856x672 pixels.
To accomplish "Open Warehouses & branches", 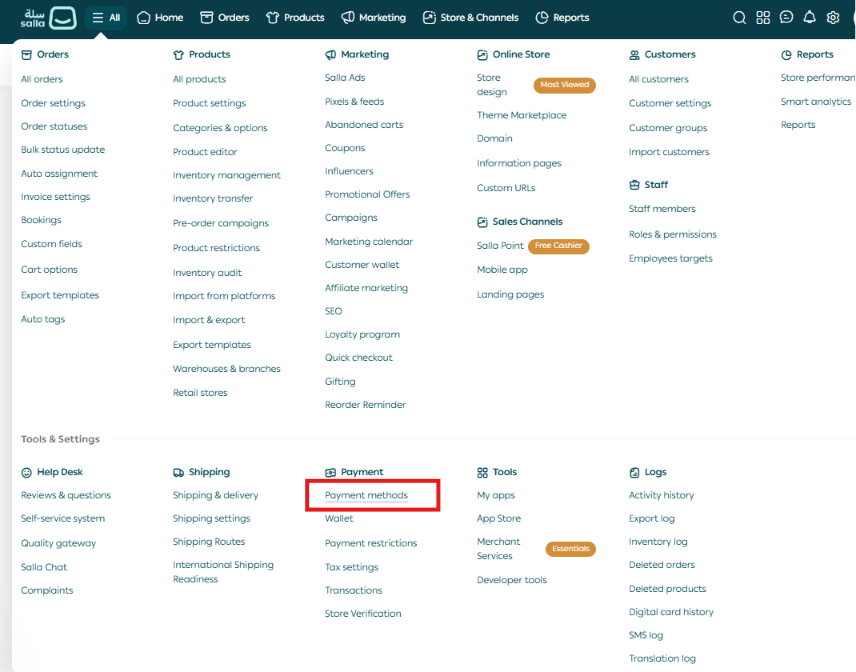I will click(x=227, y=369).
